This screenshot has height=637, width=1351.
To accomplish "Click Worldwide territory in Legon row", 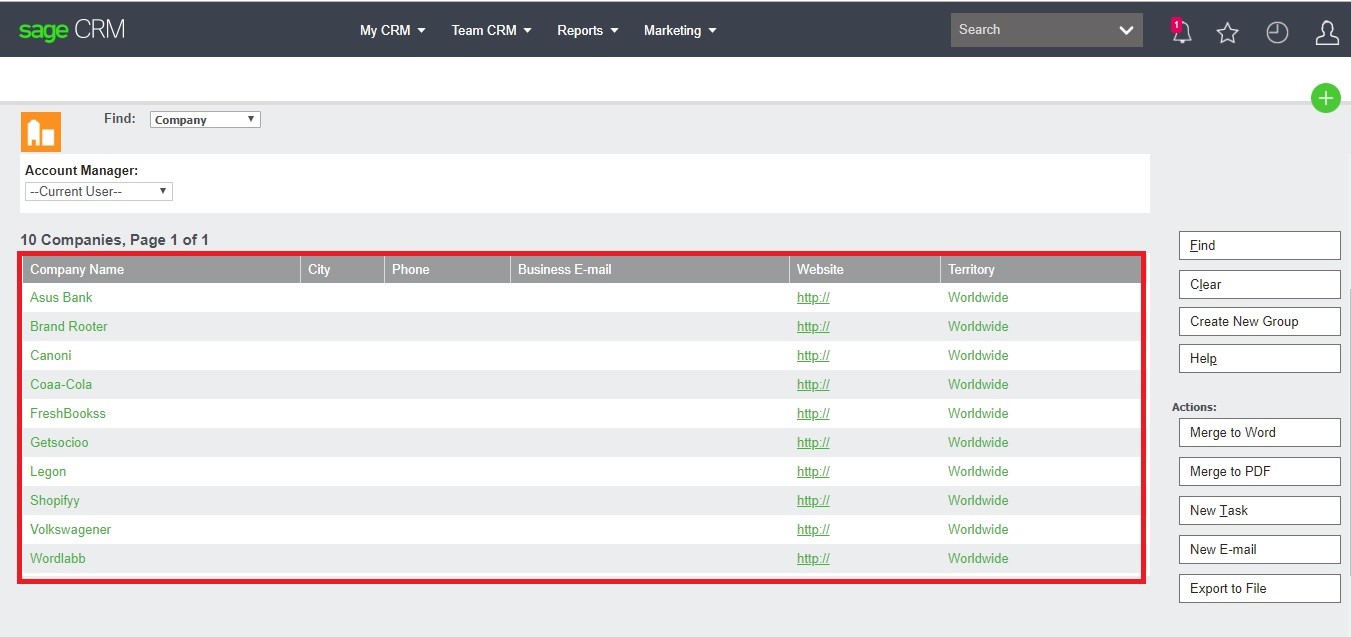I will point(978,471).
